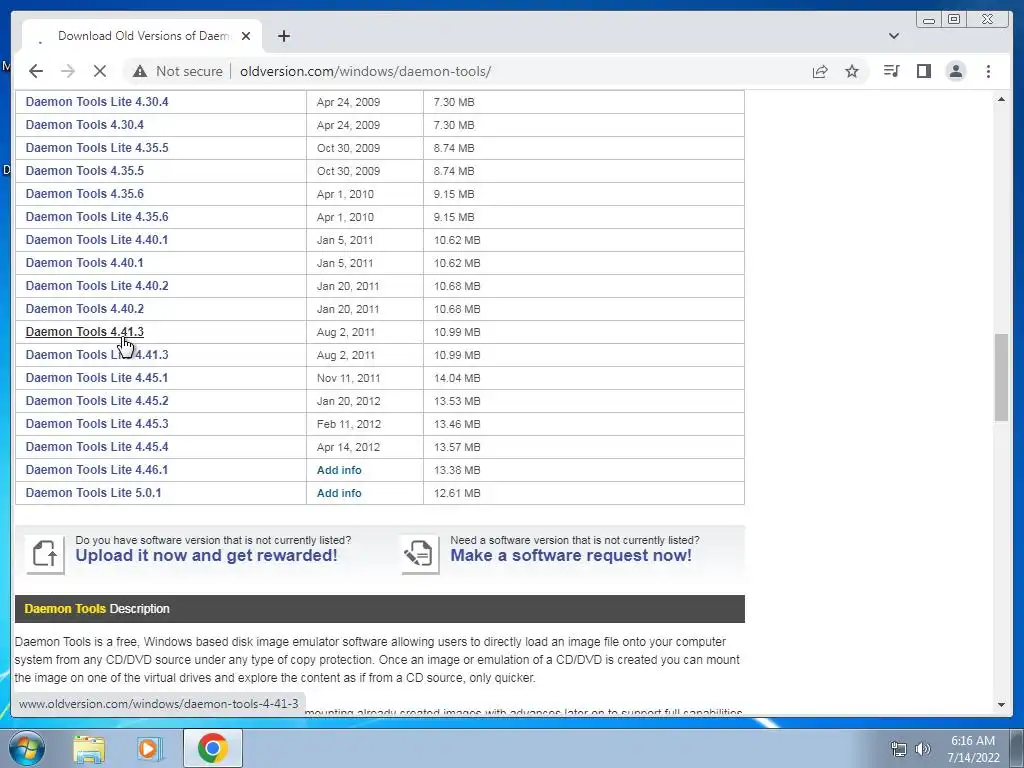Click the address bar URL
The width and height of the screenshot is (1024, 768).
click(x=365, y=71)
